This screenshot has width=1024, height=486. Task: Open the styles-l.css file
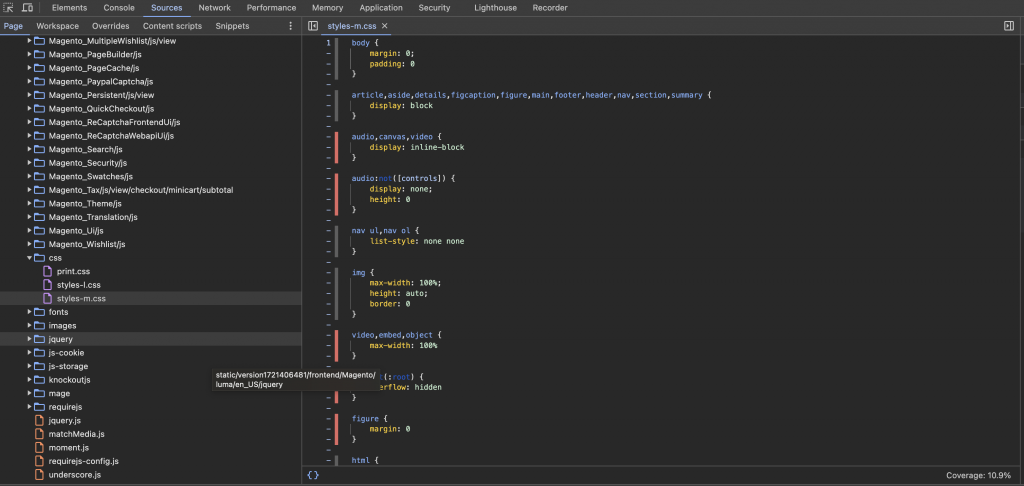pos(80,285)
